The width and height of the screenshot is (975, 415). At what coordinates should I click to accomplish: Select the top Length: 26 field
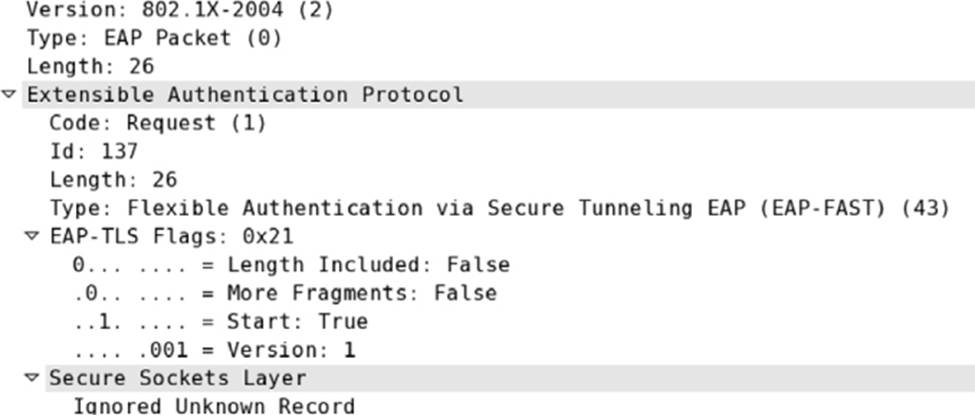90,67
